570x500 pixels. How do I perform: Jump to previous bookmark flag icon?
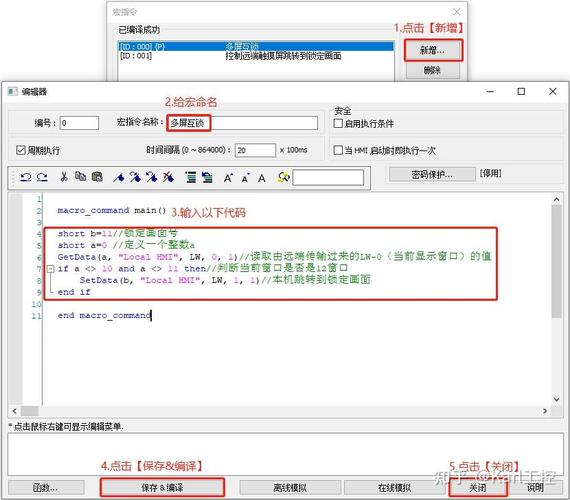pos(152,177)
